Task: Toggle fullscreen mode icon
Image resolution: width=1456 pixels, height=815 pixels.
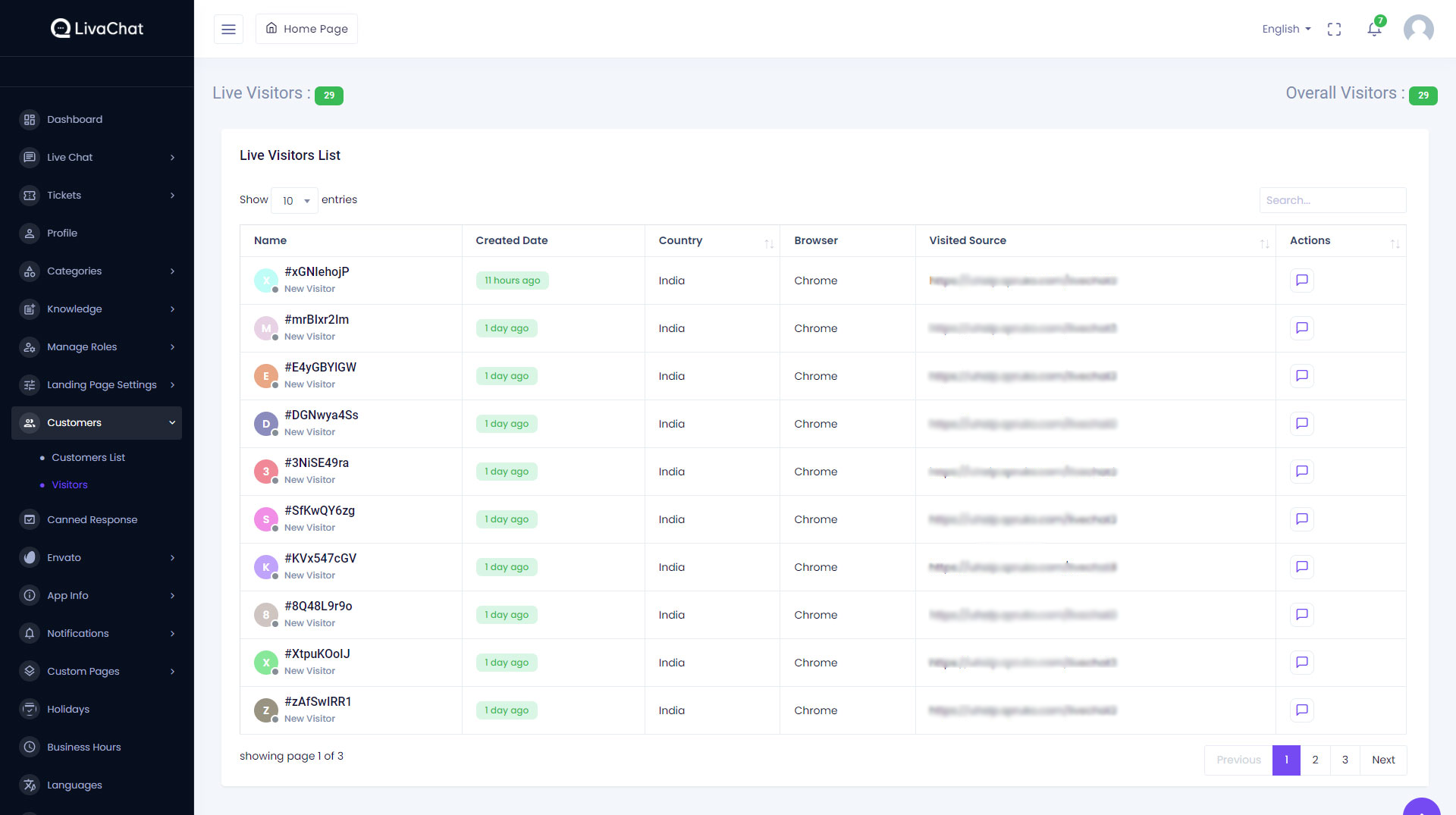Action: [x=1334, y=29]
